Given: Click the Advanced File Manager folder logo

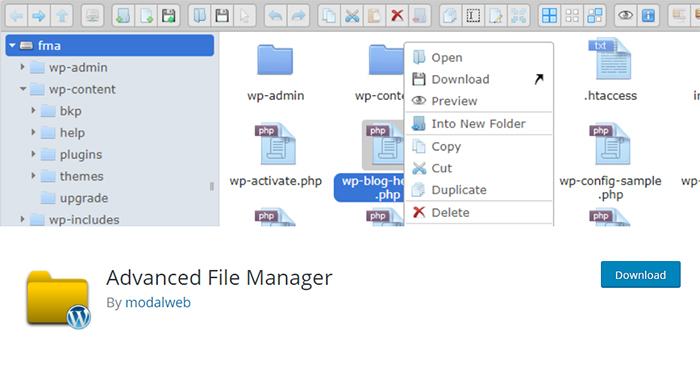Looking at the screenshot, I should (x=58, y=300).
